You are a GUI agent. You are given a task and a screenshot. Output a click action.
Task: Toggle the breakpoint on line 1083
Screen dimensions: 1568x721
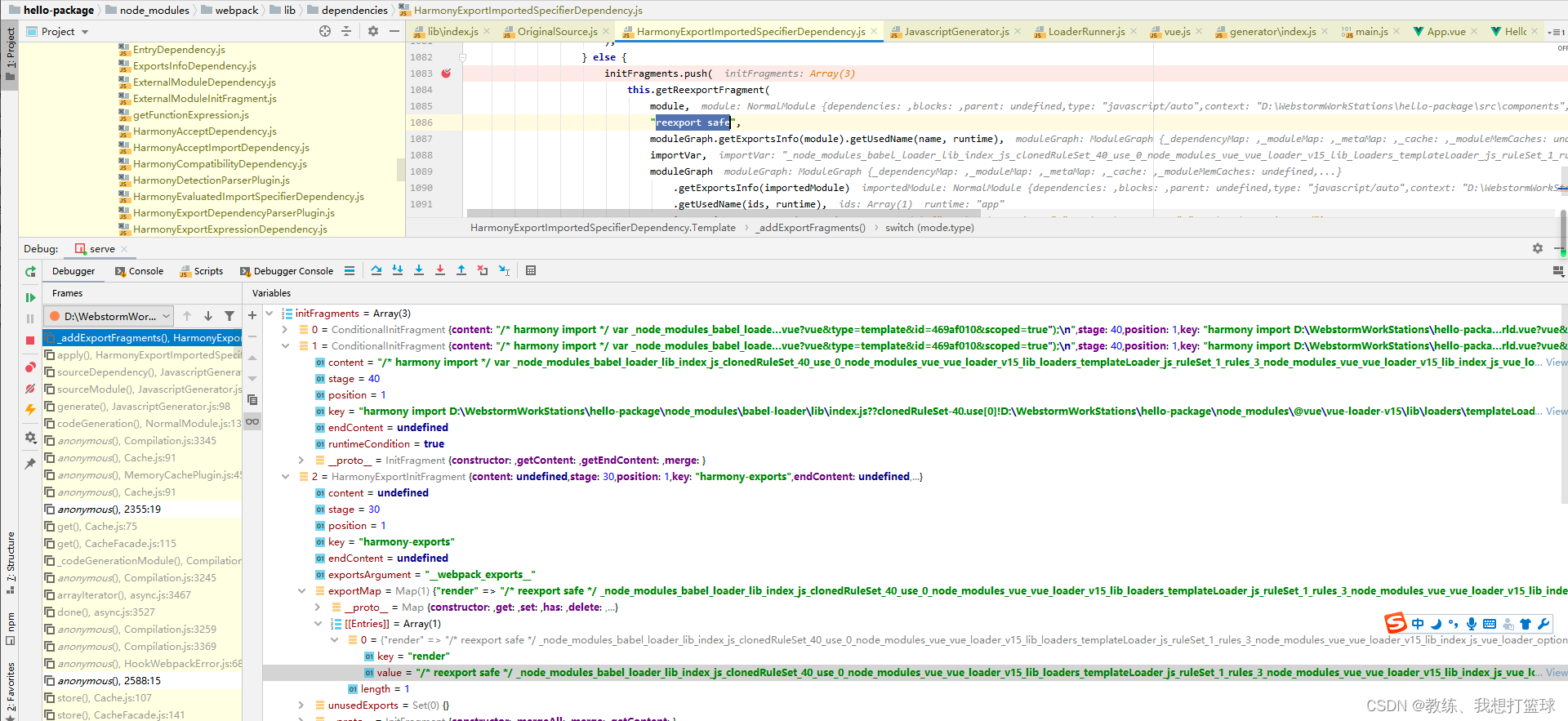tap(447, 73)
